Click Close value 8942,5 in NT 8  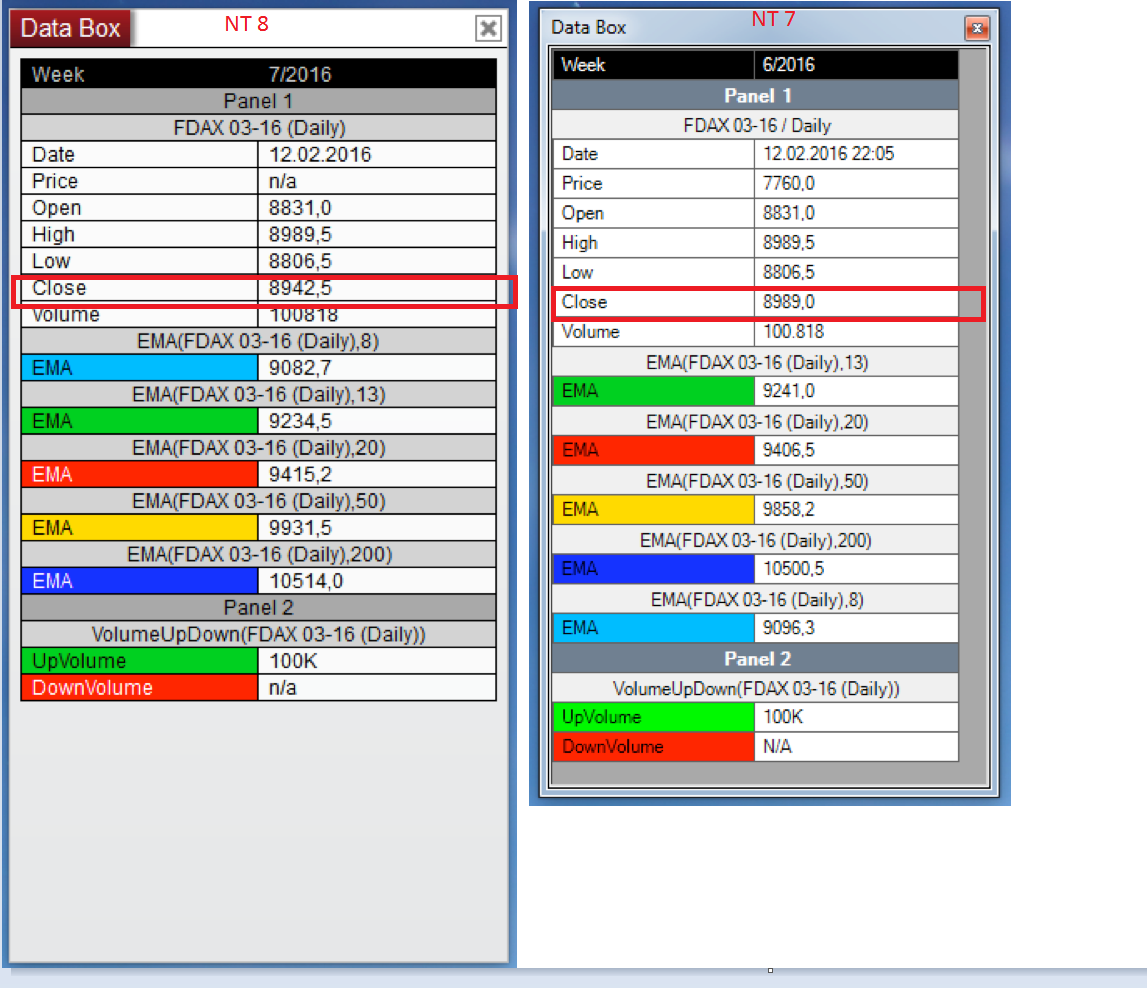[377, 287]
